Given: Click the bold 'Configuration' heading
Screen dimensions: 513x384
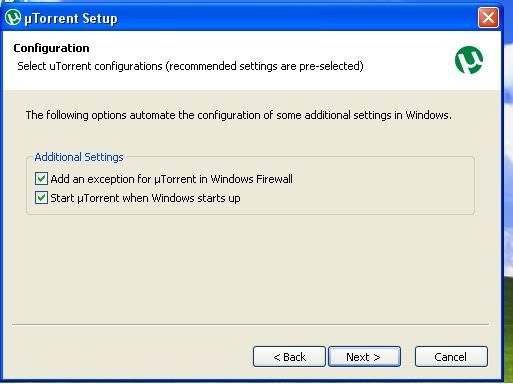Looking at the screenshot, I should 51,48.
